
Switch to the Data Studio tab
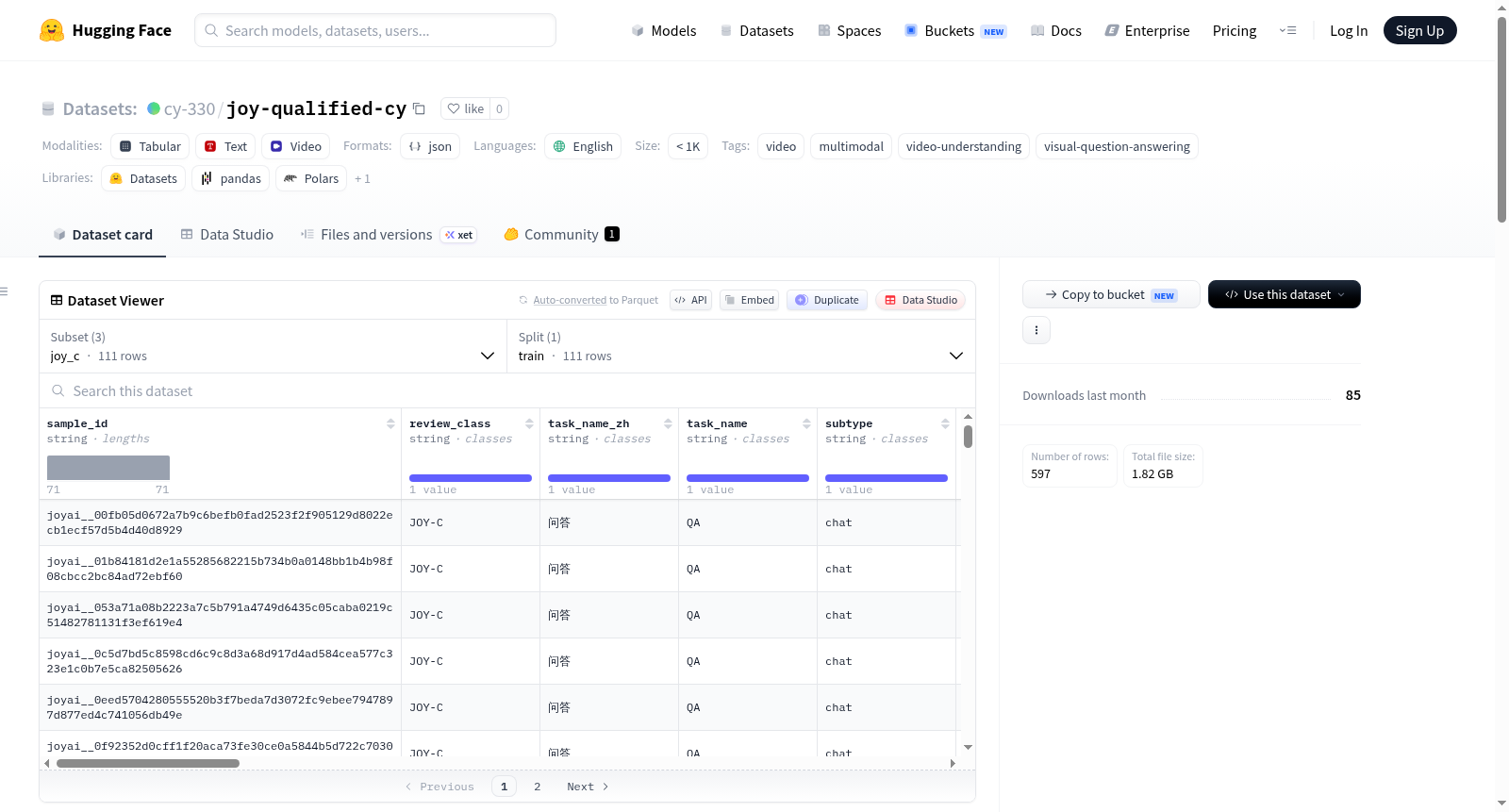pyautogui.click(x=227, y=235)
